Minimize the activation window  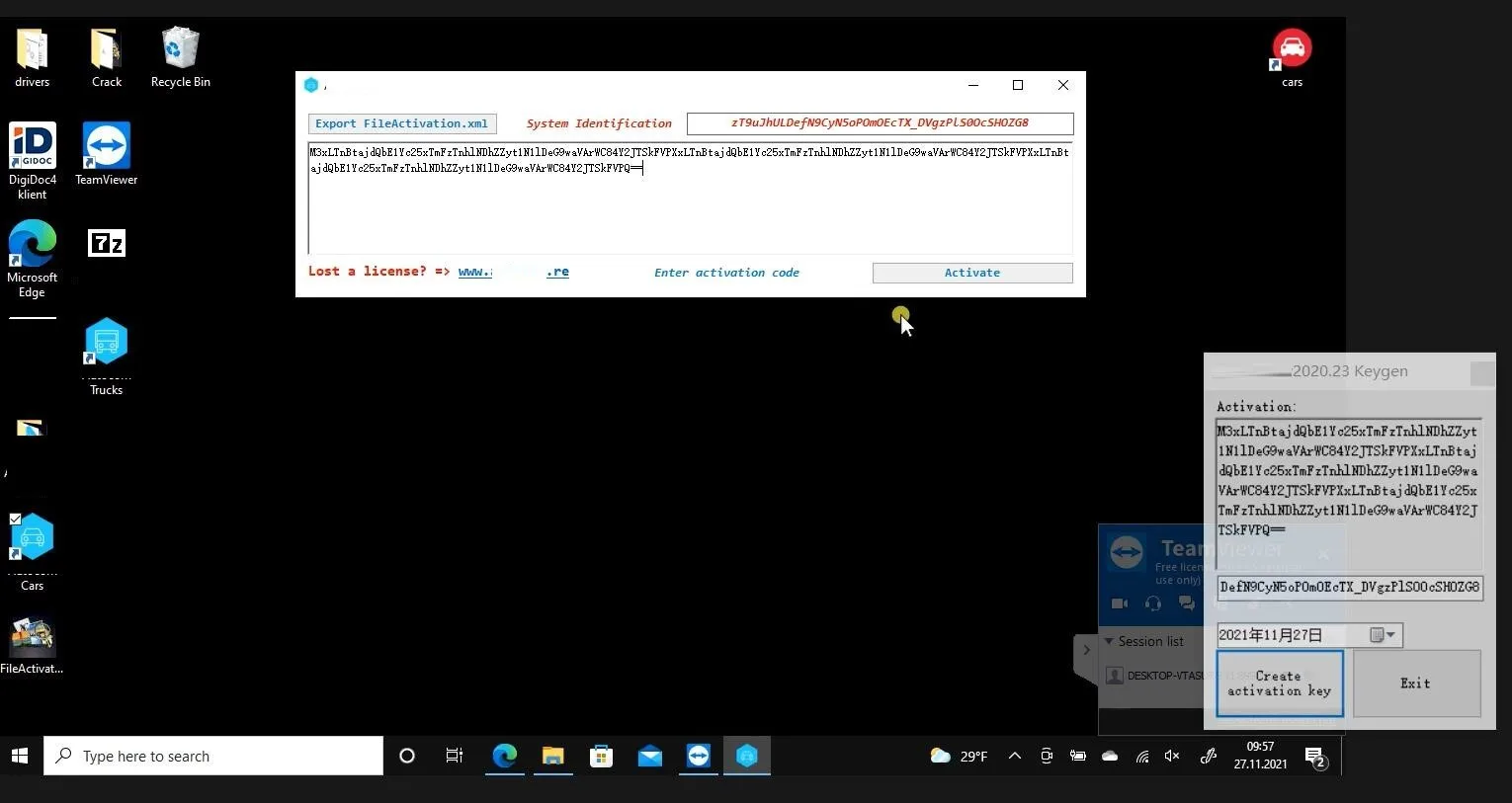(973, 85)
